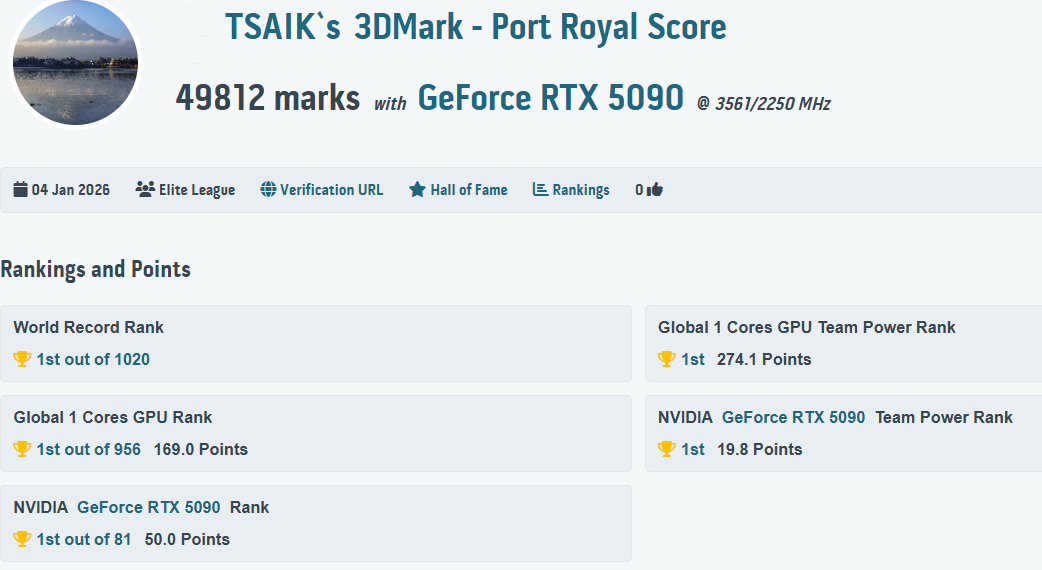Screen dimensions: 1042x570
Task: Open the "1st out of 81" ranking
Action: click(x=84, y=539)
